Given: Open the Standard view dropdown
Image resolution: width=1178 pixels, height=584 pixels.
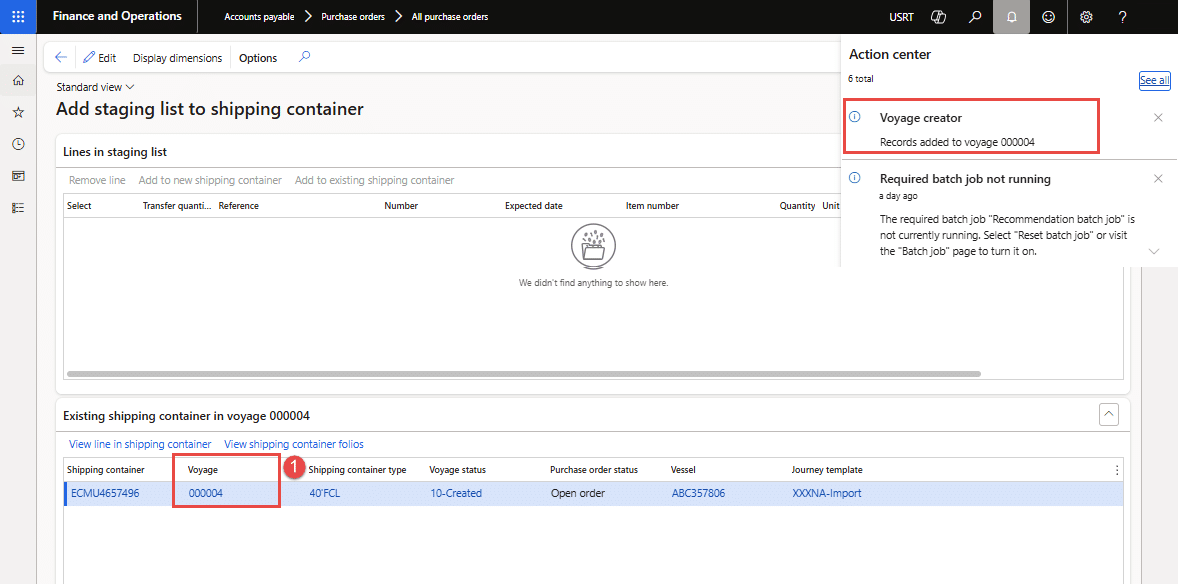Looking at the screenshot, I should click(95, 87).
